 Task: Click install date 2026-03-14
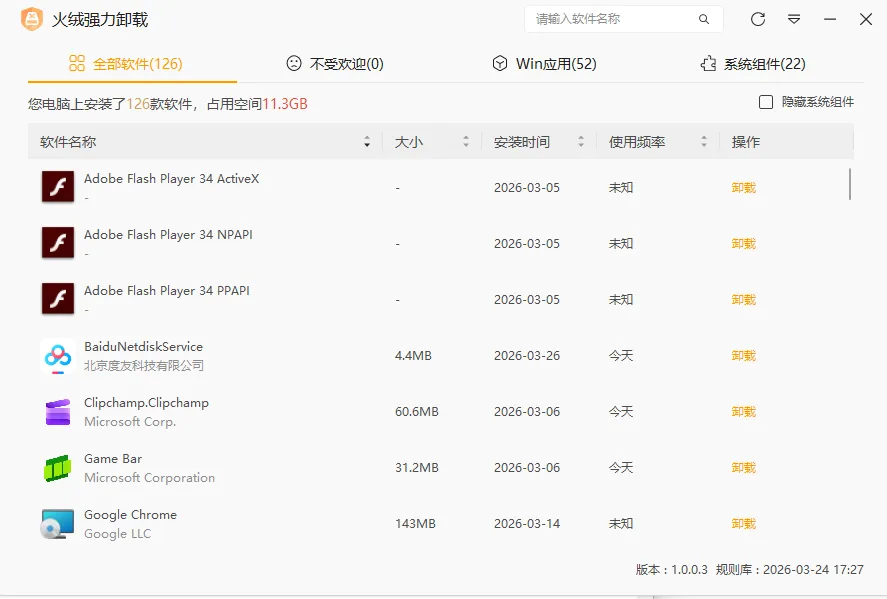527,523
